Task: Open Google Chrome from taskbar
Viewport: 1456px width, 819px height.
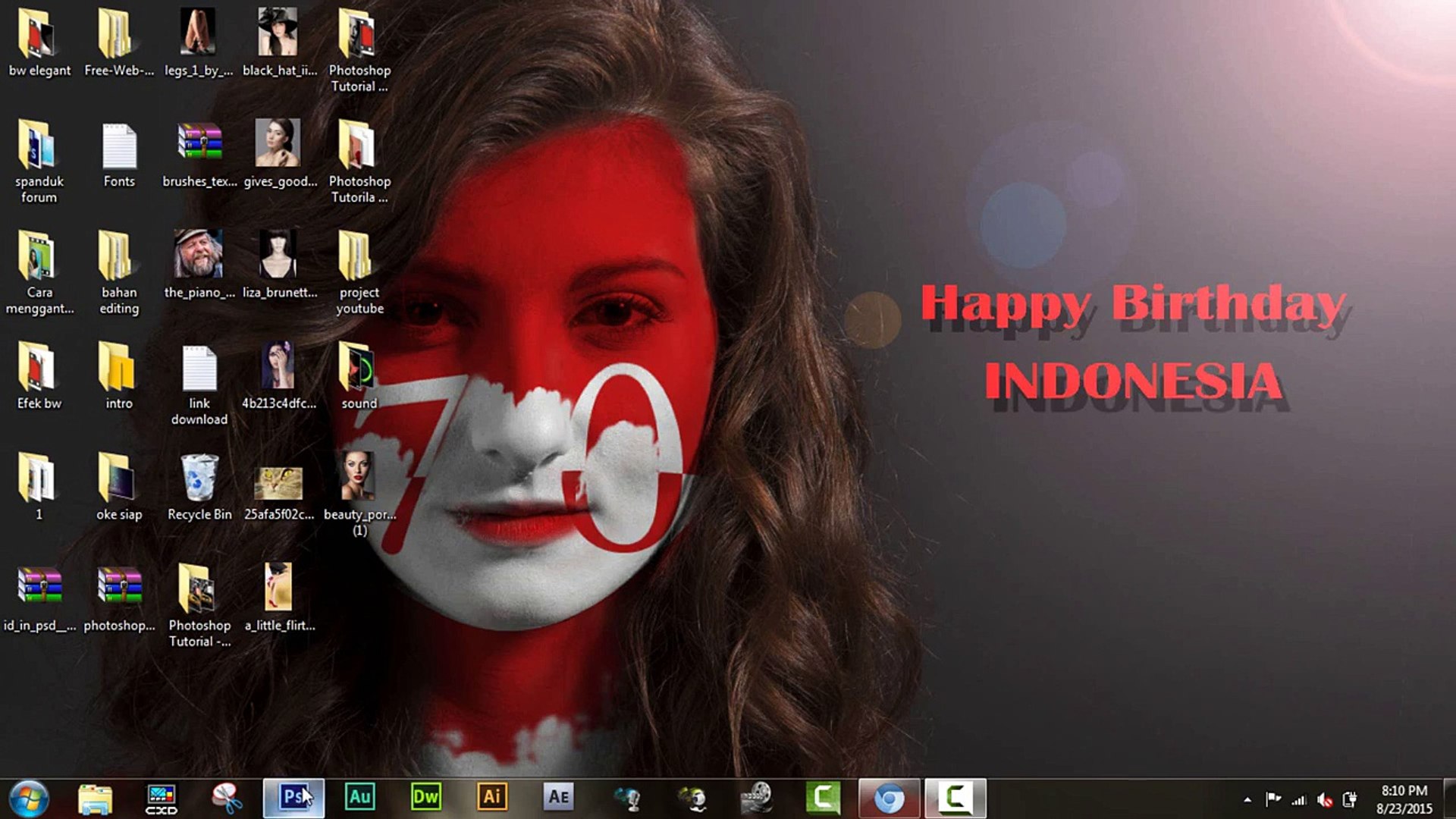Action: [889, 798]
